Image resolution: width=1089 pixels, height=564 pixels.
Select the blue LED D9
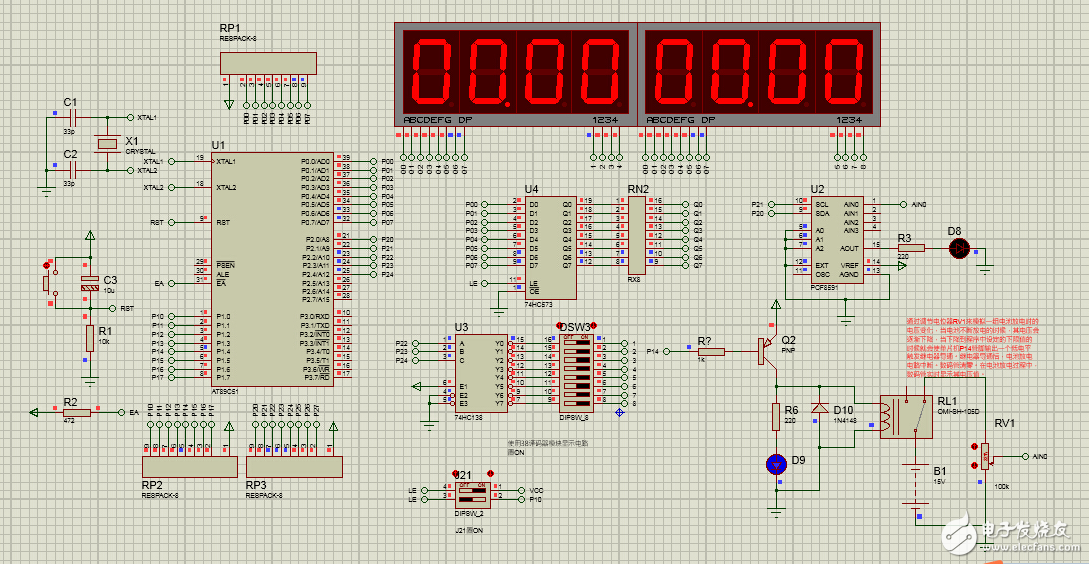coord(775,463)
